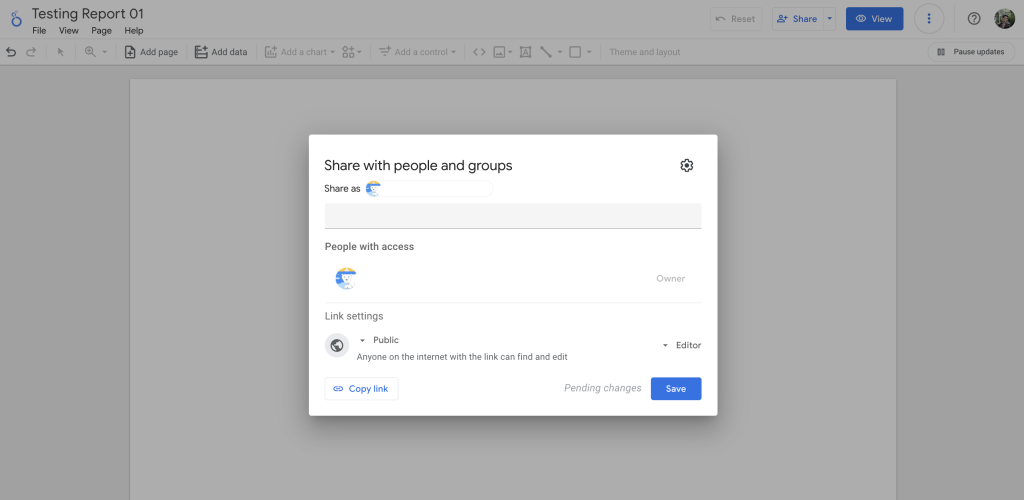Image resolution: width=1024 pixels, height=500 pixels.
Task: Click the Looker Studio logo icon
Action: click(x=16, y=19)
